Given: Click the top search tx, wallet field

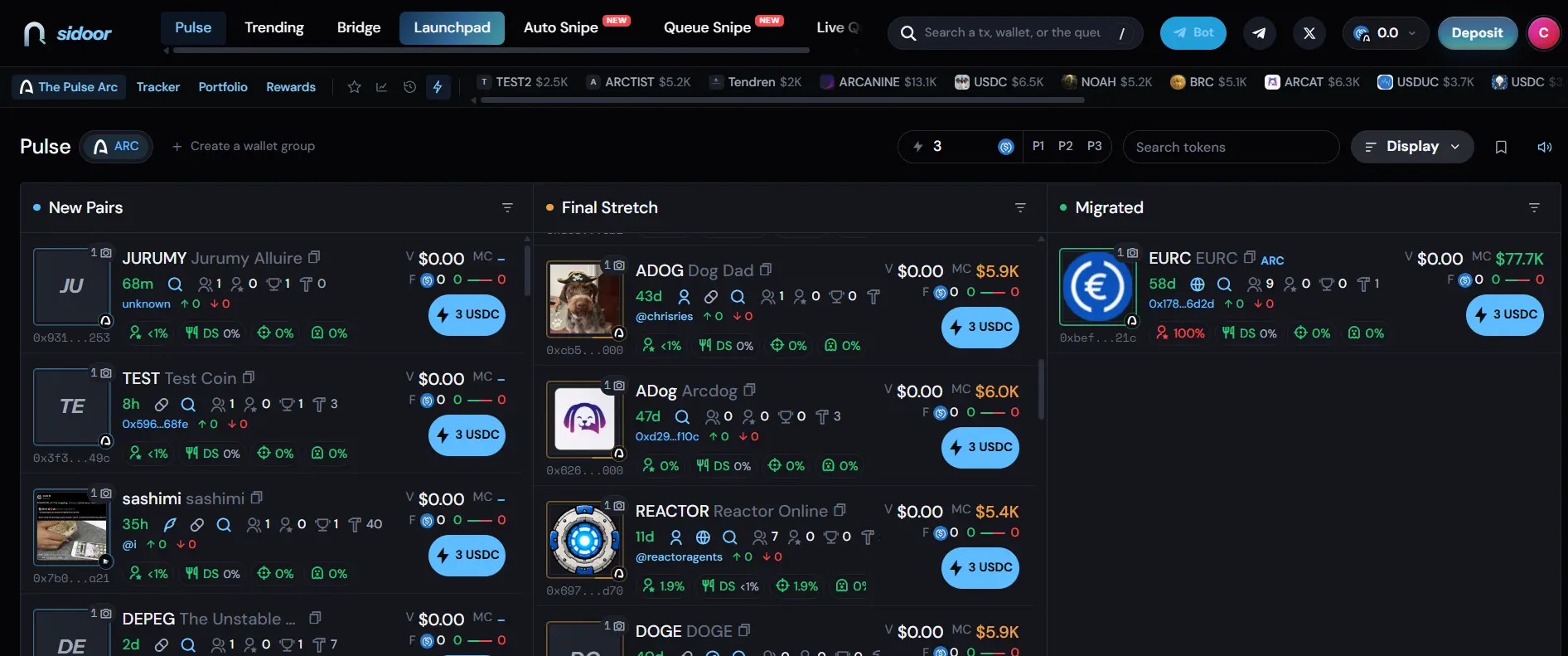Looking at the screenshot, I should [x=1015, y=33].
